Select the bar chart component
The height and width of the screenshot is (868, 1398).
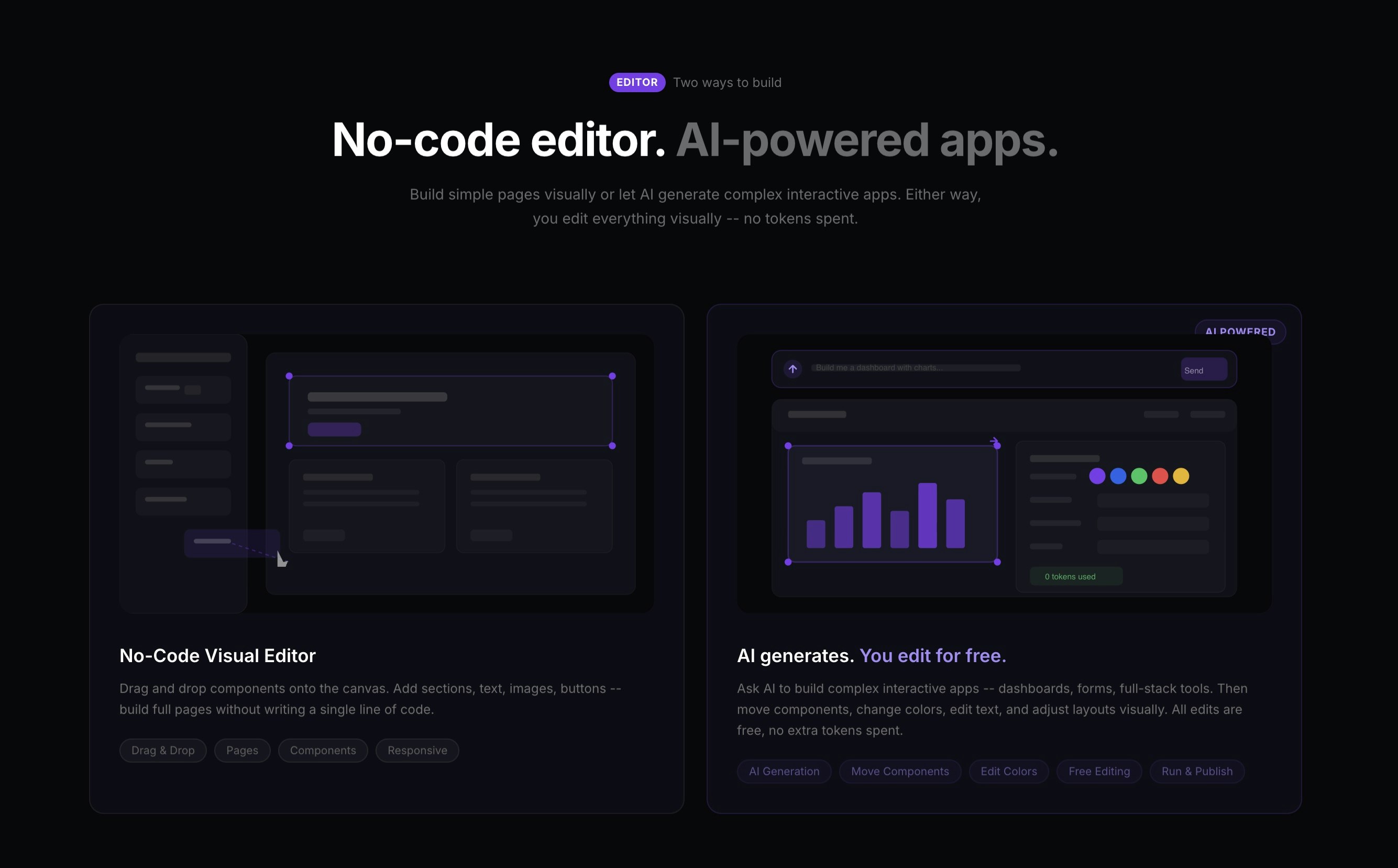(891, 505)
